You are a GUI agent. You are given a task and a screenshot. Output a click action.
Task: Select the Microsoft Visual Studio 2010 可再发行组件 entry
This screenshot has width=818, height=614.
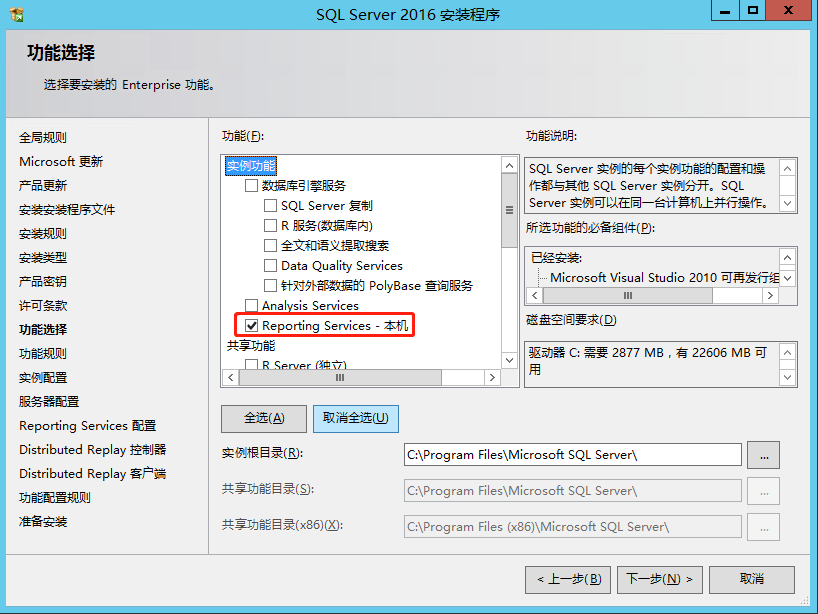coord(665,278)
